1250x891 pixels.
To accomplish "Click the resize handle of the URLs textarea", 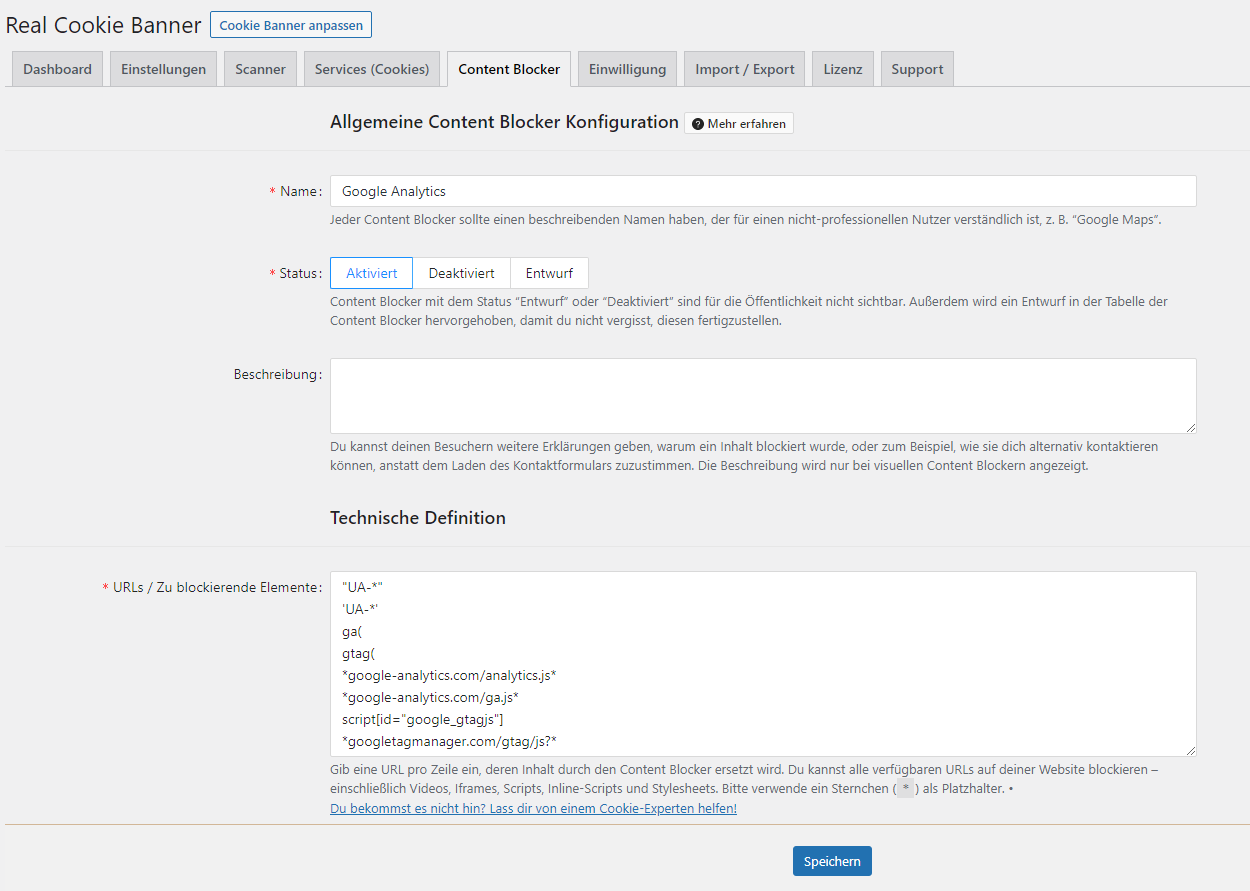I will pos(1190,750).
